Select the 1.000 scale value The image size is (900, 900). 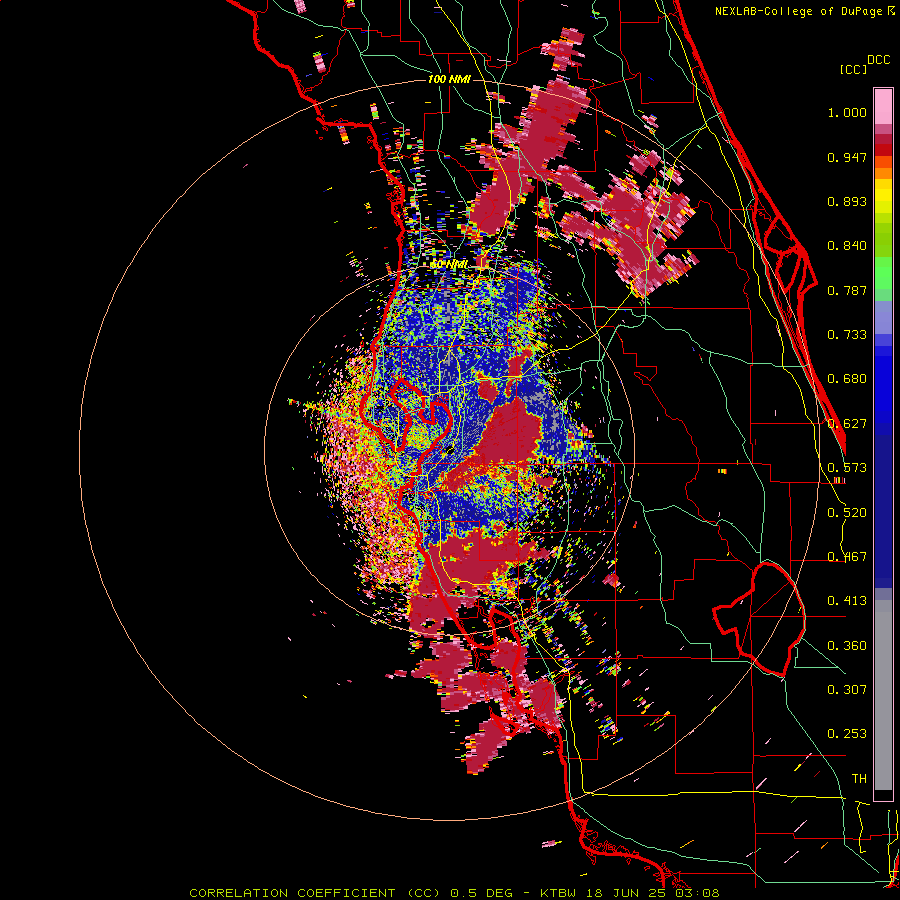[x=847, y=112]
